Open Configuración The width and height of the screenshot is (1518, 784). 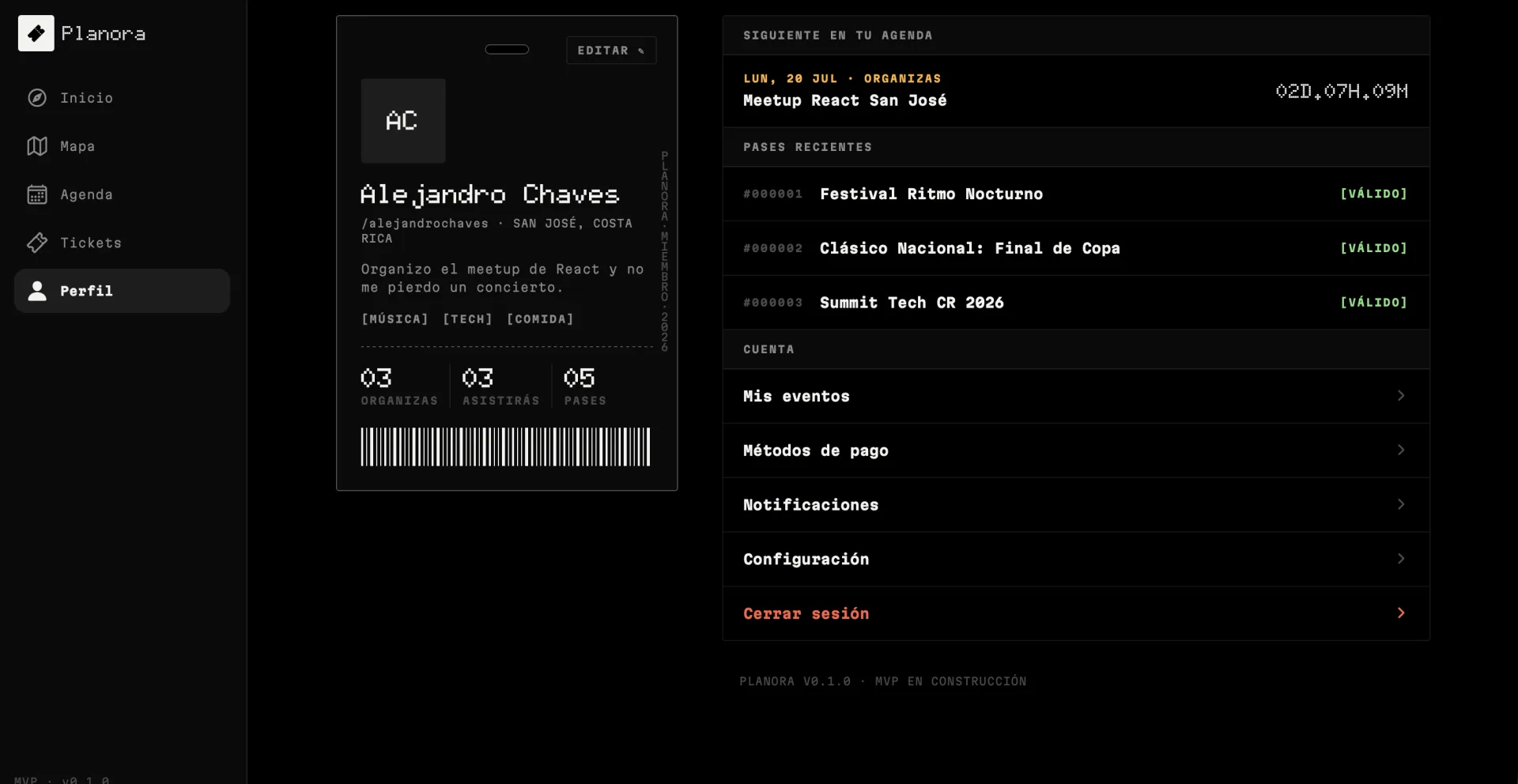pyautogui.click(x=1076, y=560)
